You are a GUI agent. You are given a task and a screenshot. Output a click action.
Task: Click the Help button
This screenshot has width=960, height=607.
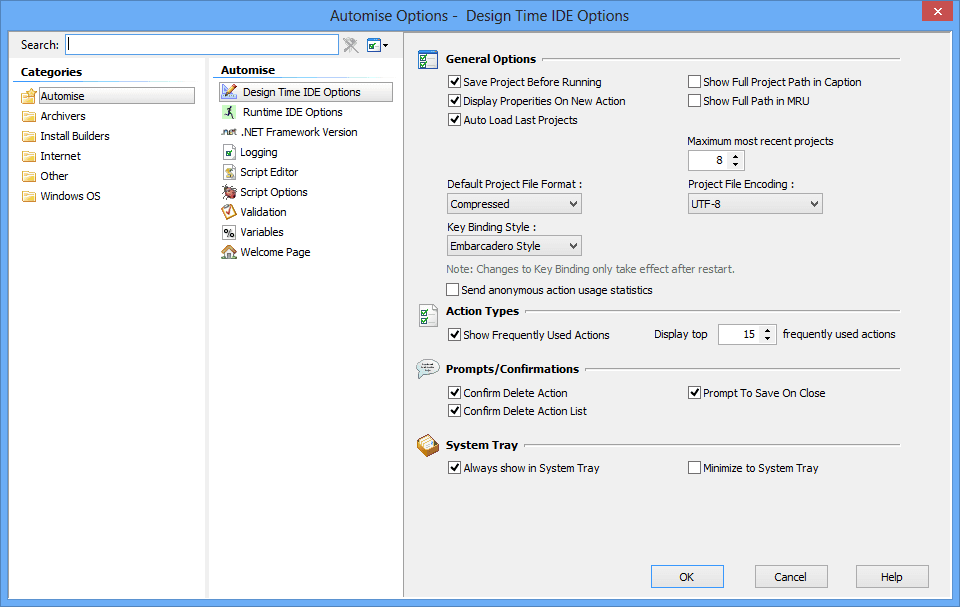tap(891, 577)
